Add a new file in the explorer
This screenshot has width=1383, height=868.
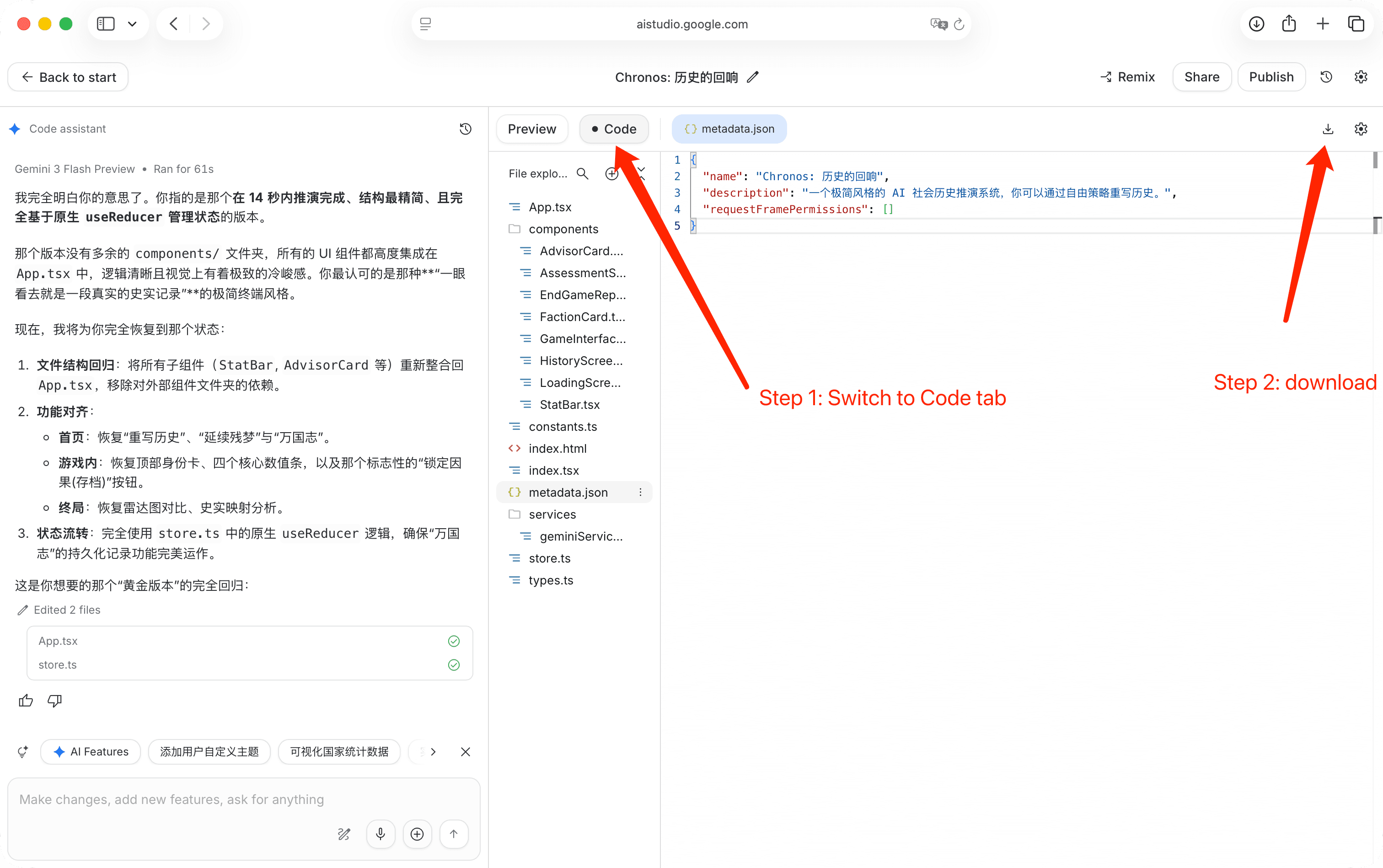[x=612, y=173]
